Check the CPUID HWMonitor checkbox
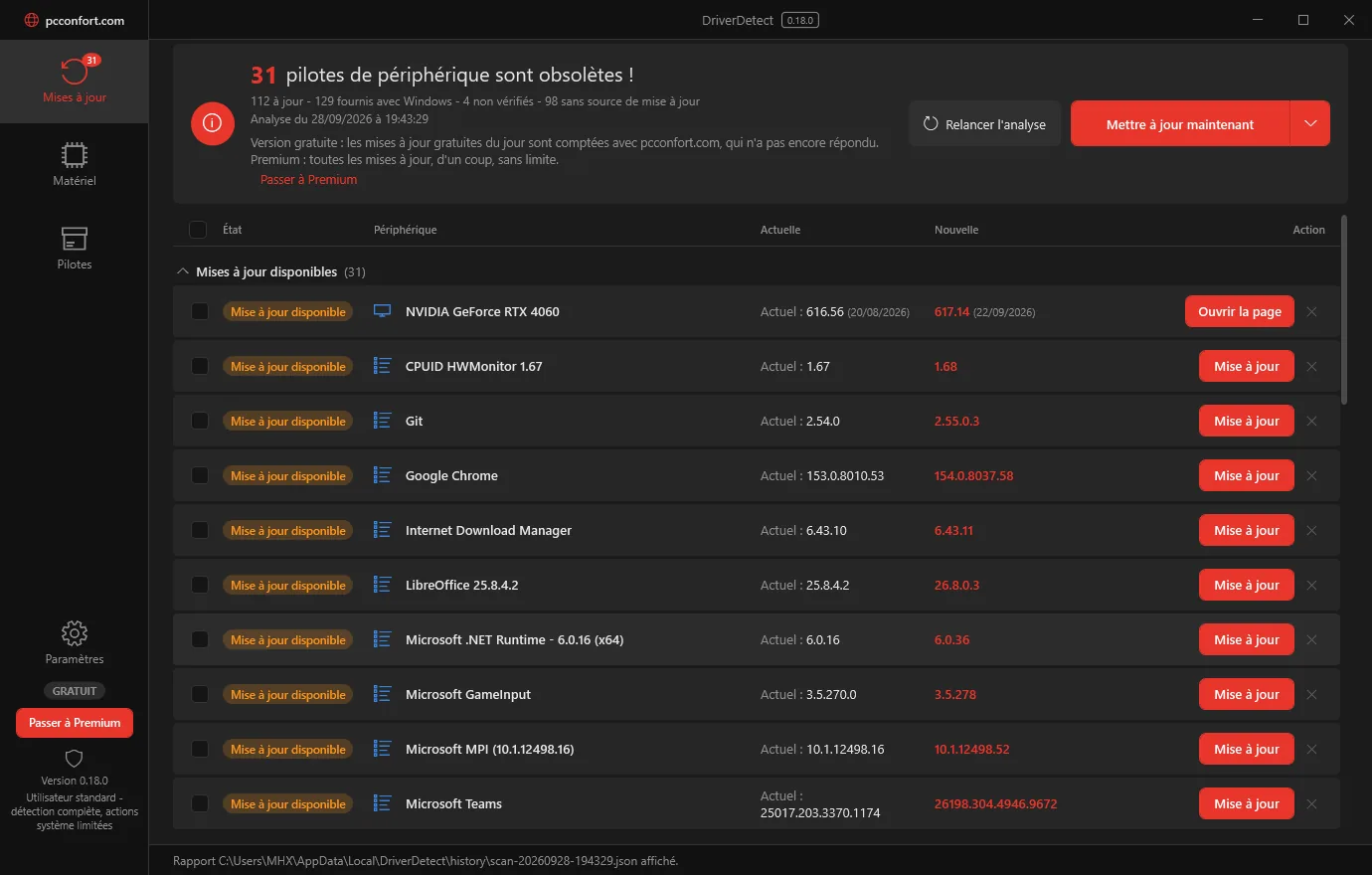Viewport: 1372px width, 875px height. point(200,366)
